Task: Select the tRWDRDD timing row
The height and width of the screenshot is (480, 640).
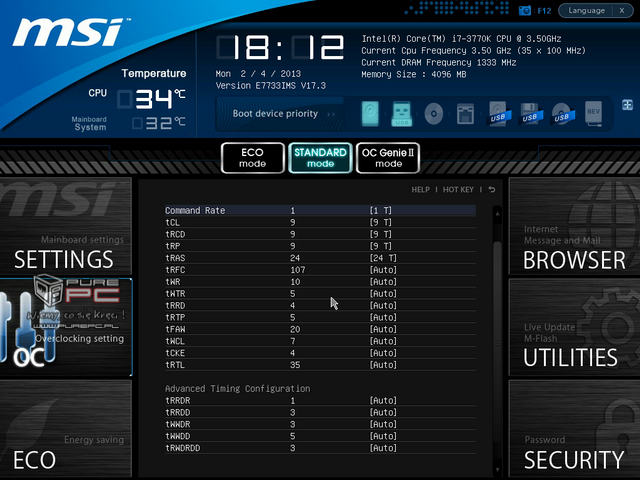Action: coord(320,448)
